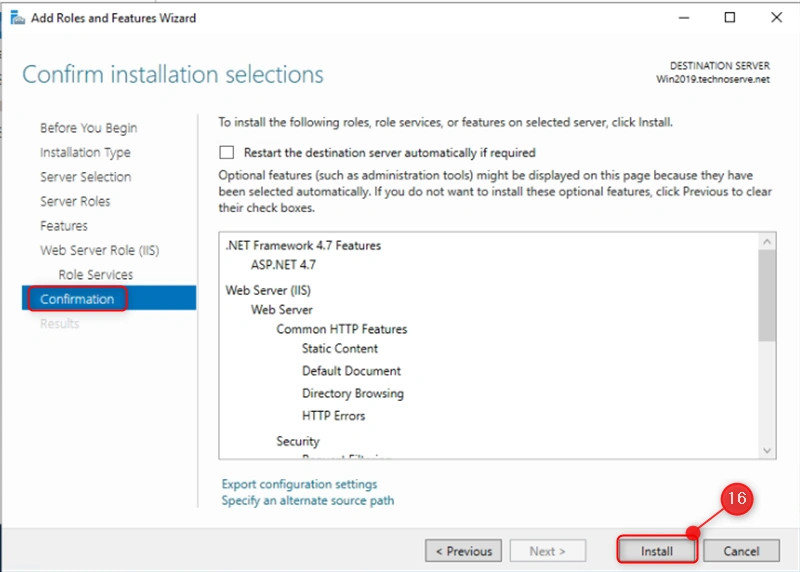Click the Win2019.technoserve.net server name
Screen dimensions: 800x572
pyautogui.click(x=713, y=79)
